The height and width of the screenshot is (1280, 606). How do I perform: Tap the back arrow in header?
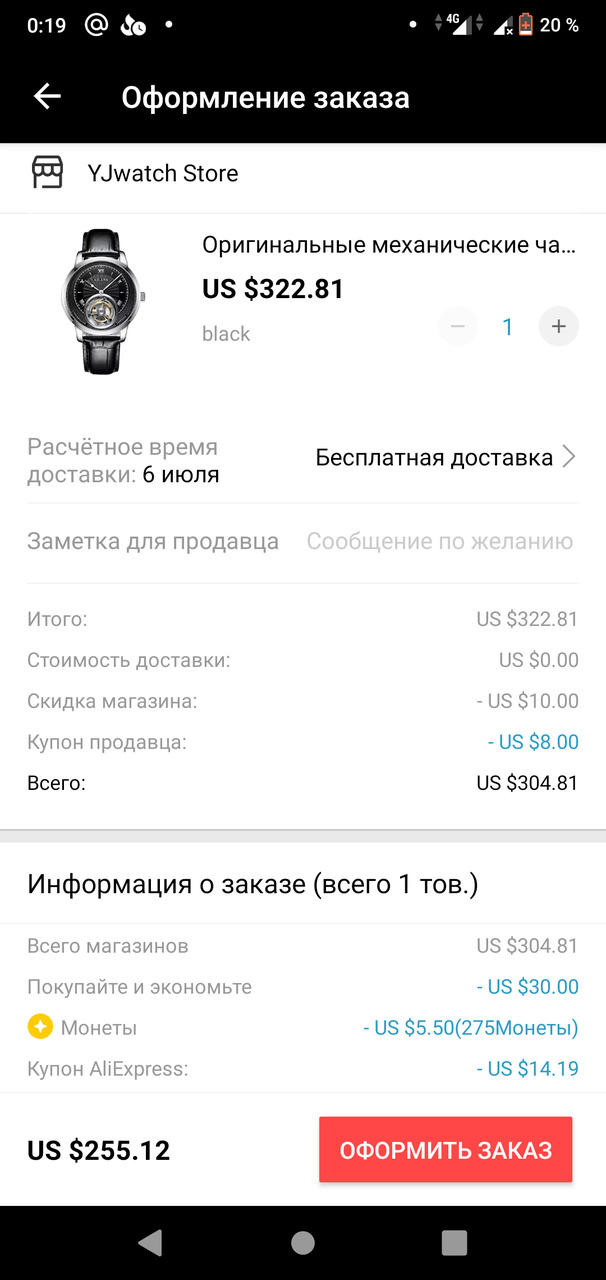47,97
